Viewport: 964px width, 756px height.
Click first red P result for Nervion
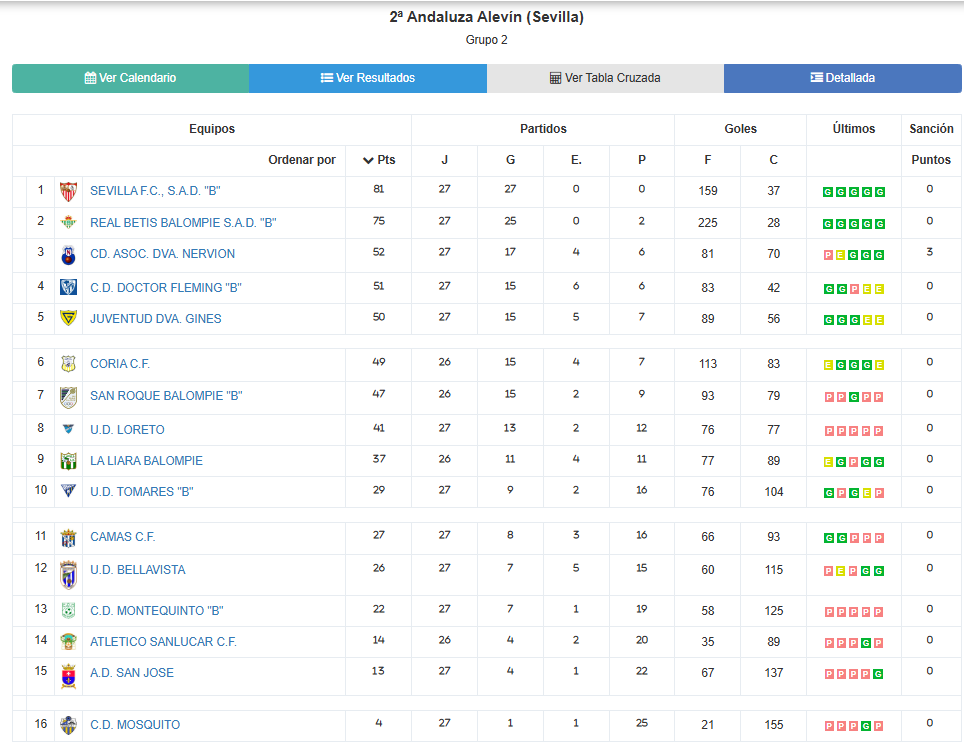click(828, 255)
